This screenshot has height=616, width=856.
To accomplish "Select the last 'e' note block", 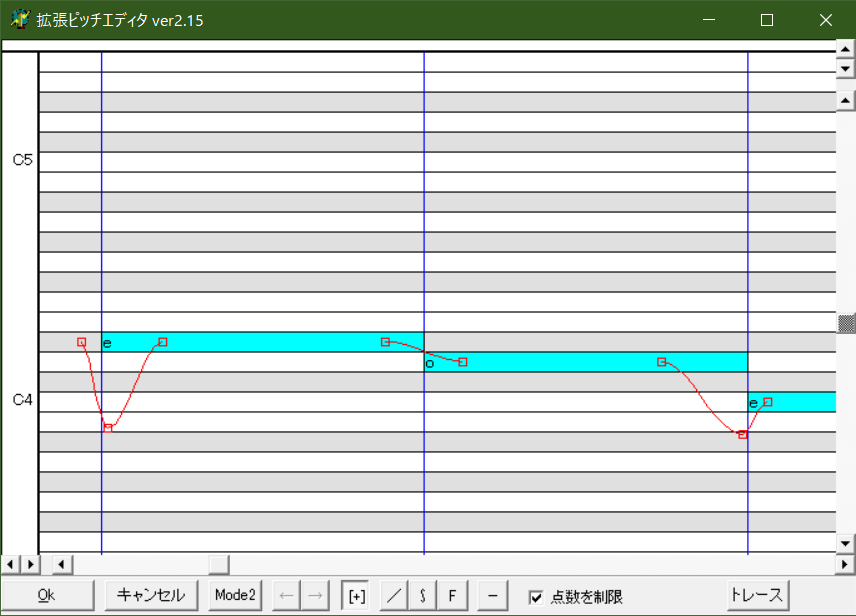I will 792,402.
